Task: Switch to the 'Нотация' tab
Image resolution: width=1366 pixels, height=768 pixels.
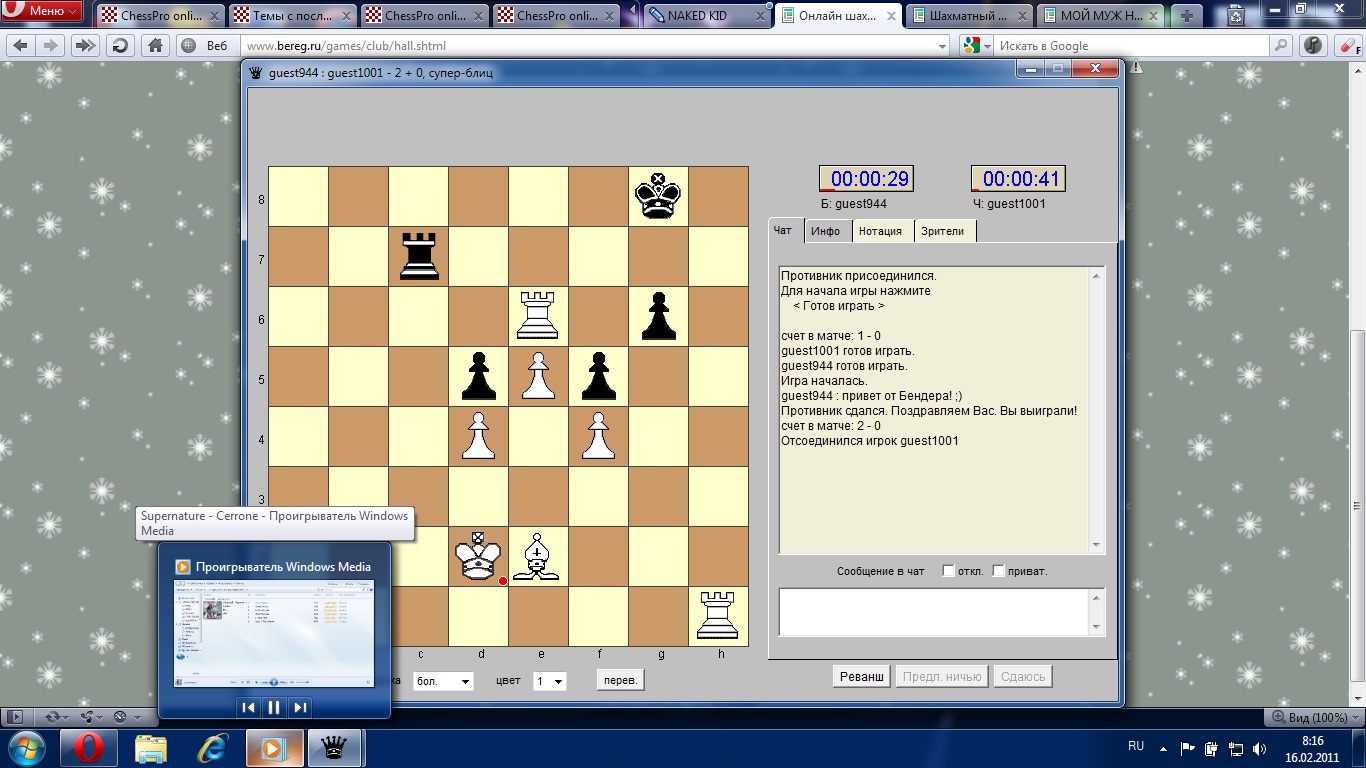Action: (881, 231)
